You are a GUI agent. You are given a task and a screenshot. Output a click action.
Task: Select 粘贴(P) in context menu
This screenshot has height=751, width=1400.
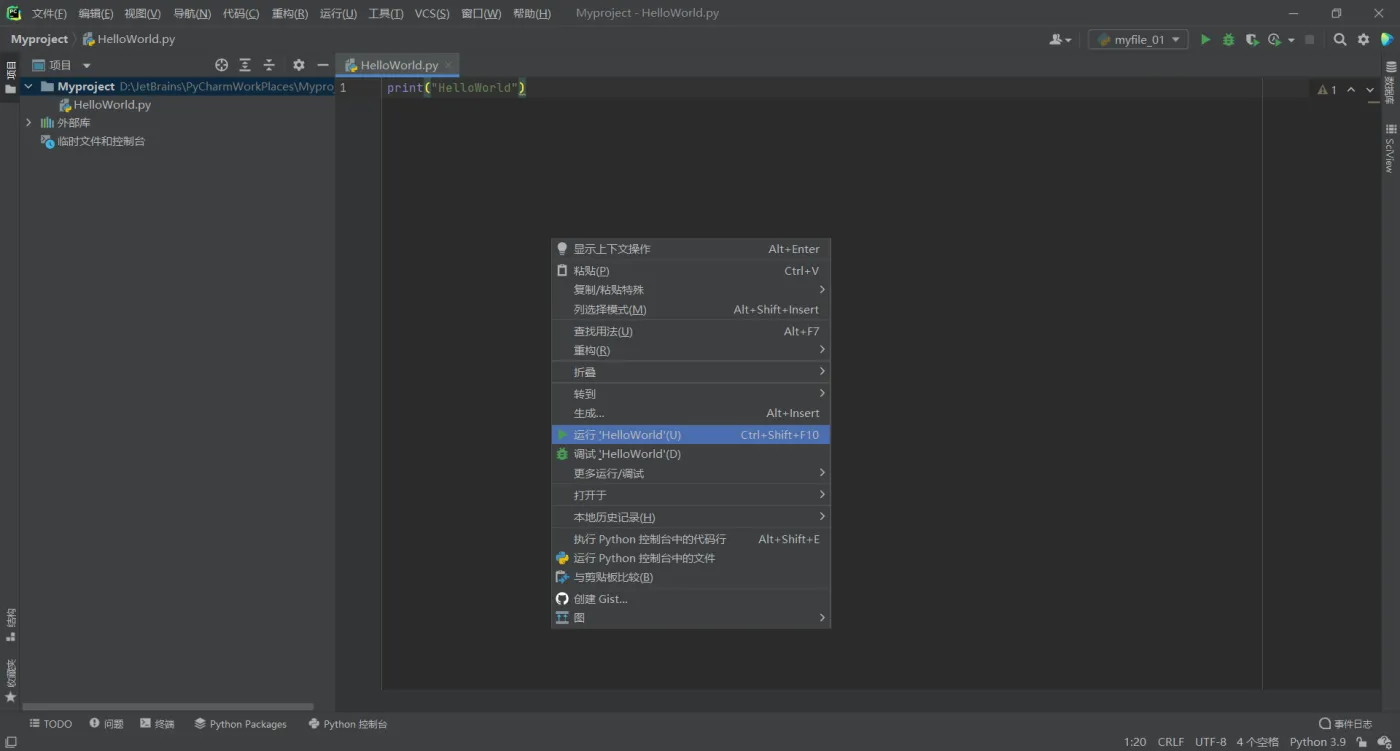691,271
